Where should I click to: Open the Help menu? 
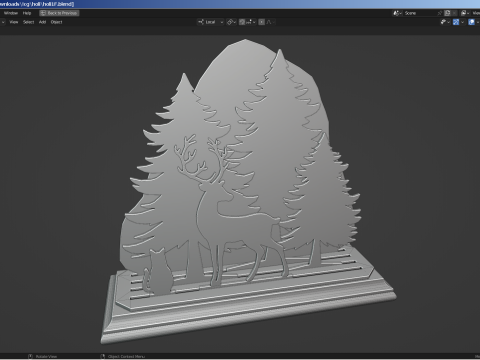pos(27,13)
